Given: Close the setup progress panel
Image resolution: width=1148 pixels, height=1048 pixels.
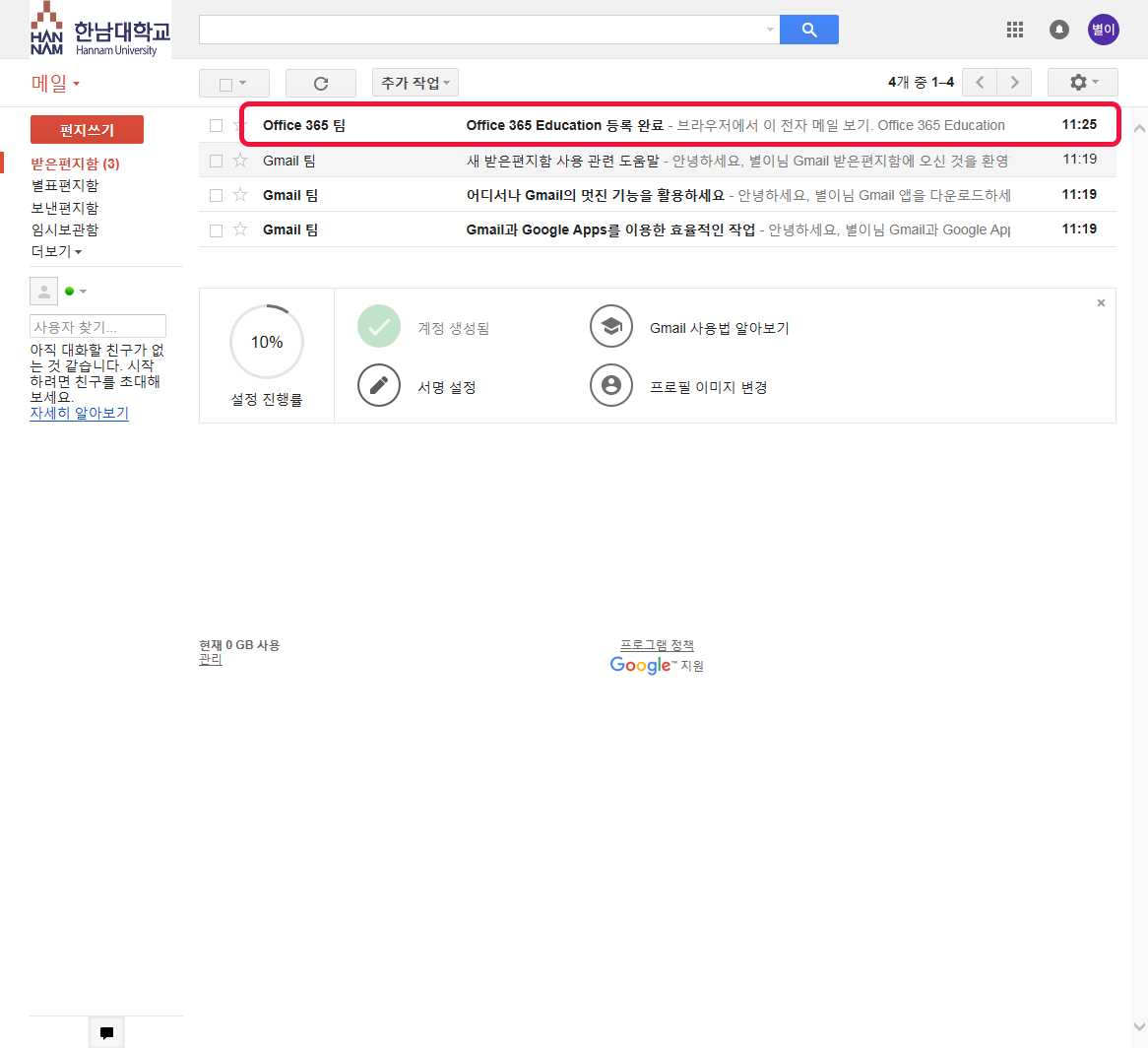Looking at the screenshot, I should click(x=1101, y=303).
